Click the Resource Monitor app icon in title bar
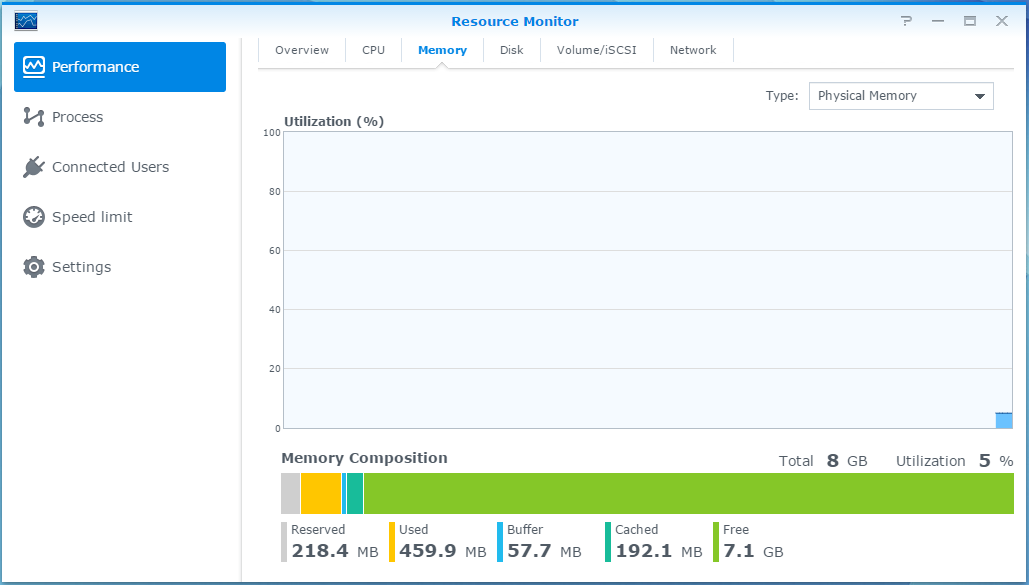 26,21
